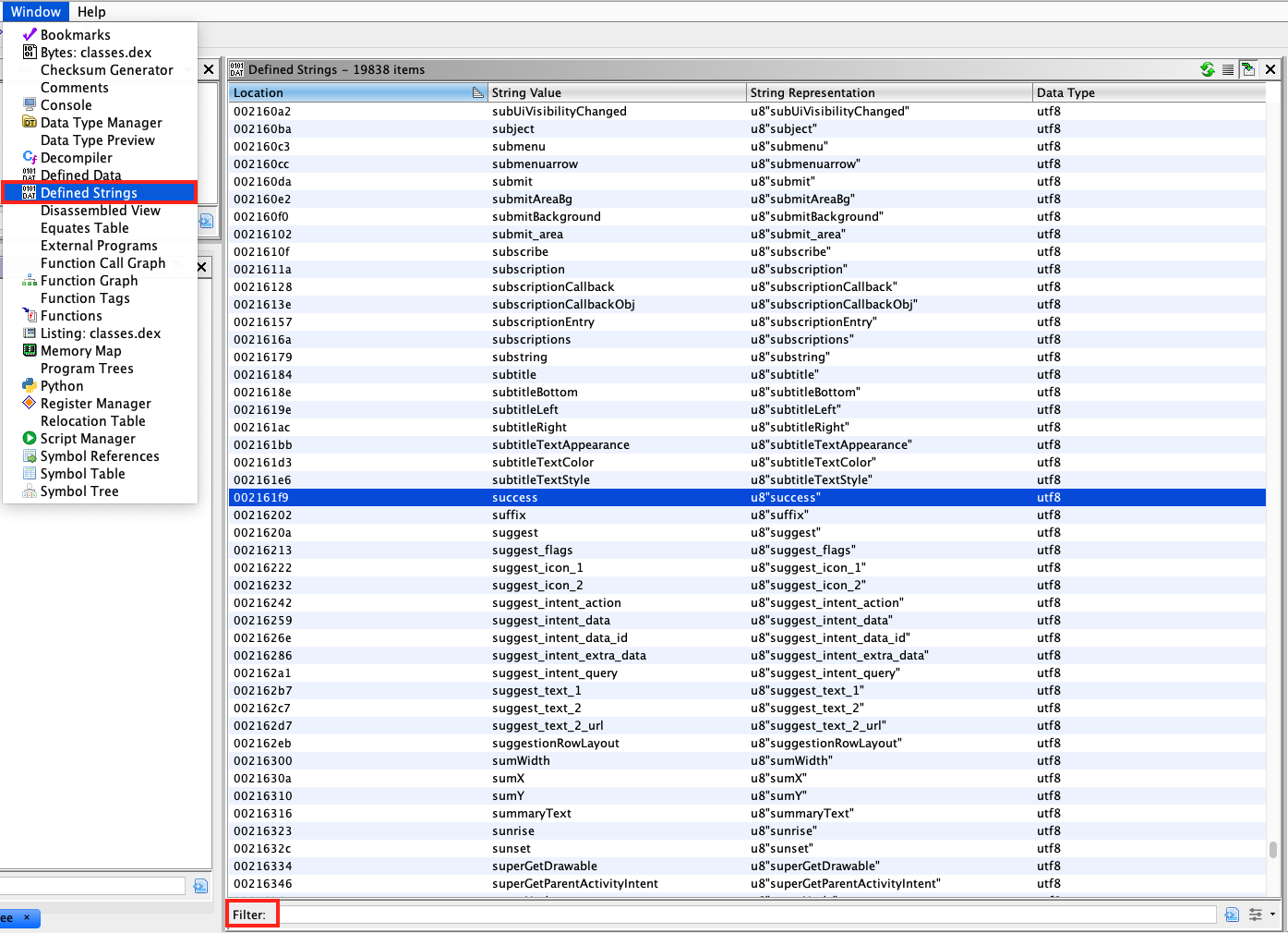
Task: Select Decompiler in the Window menu
Action: click(x=76, y=158)
